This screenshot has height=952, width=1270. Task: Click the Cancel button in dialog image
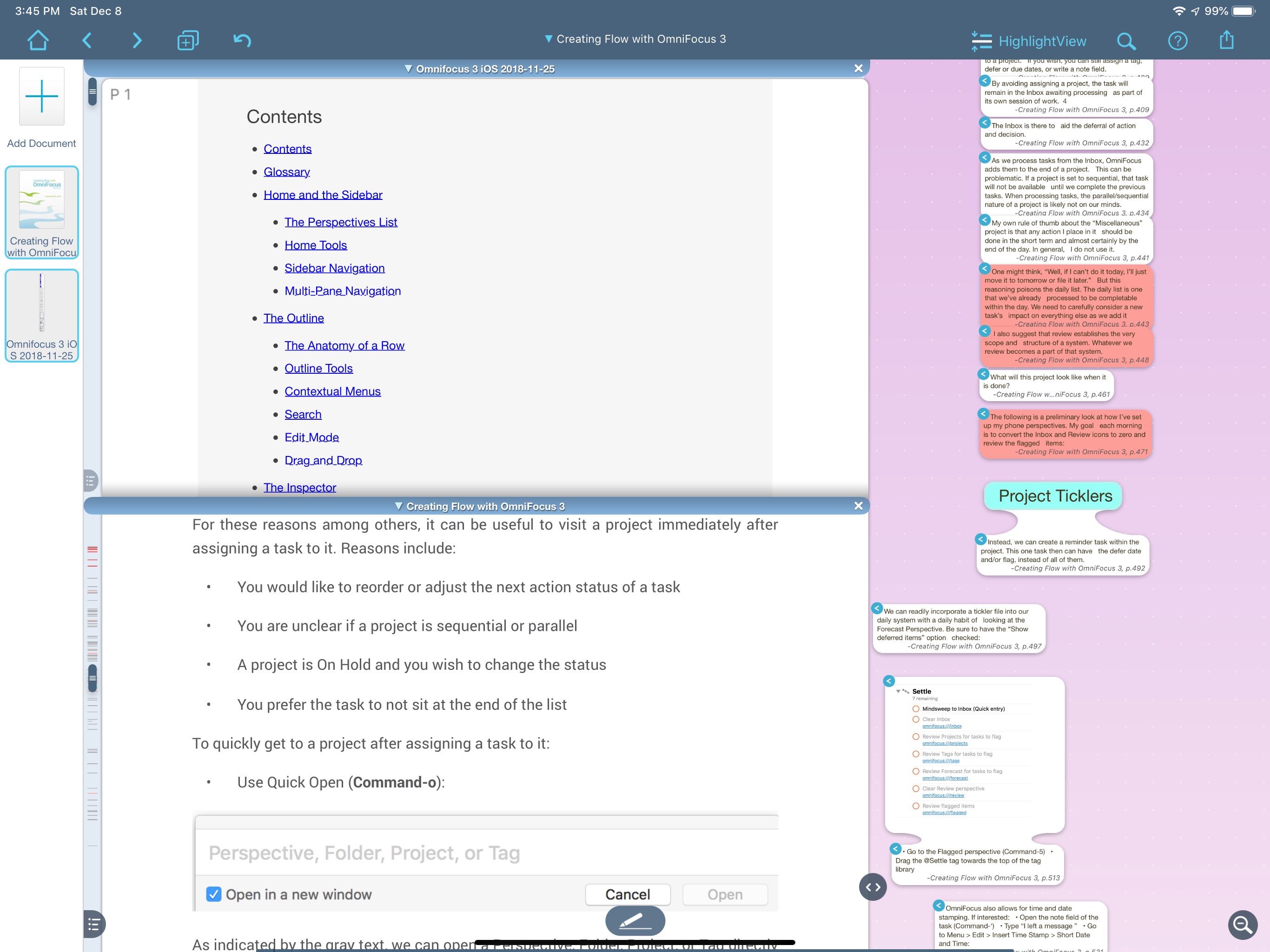coord(628,894)
